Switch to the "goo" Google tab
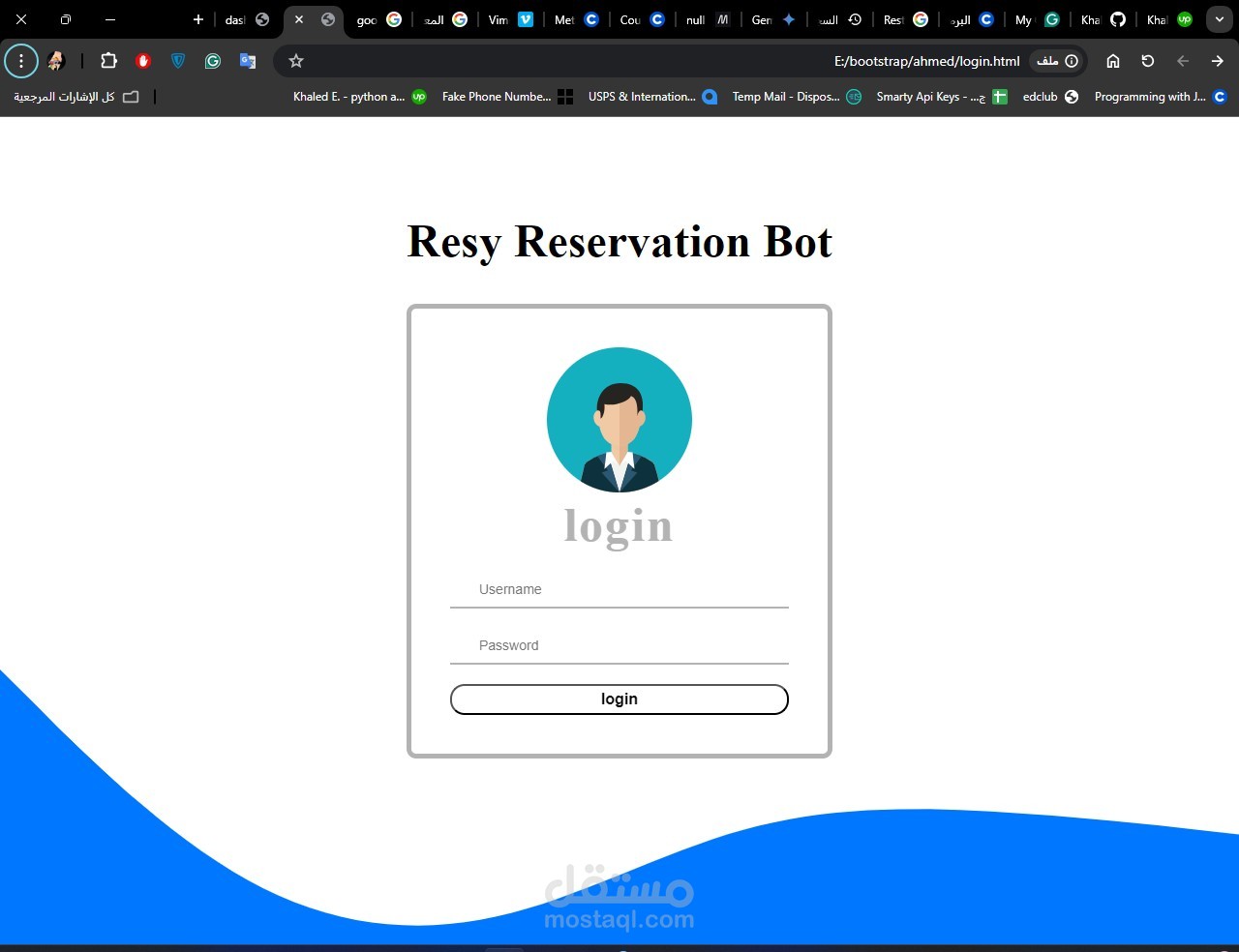This screenshot has width=1239, height=952. [379, 19]
